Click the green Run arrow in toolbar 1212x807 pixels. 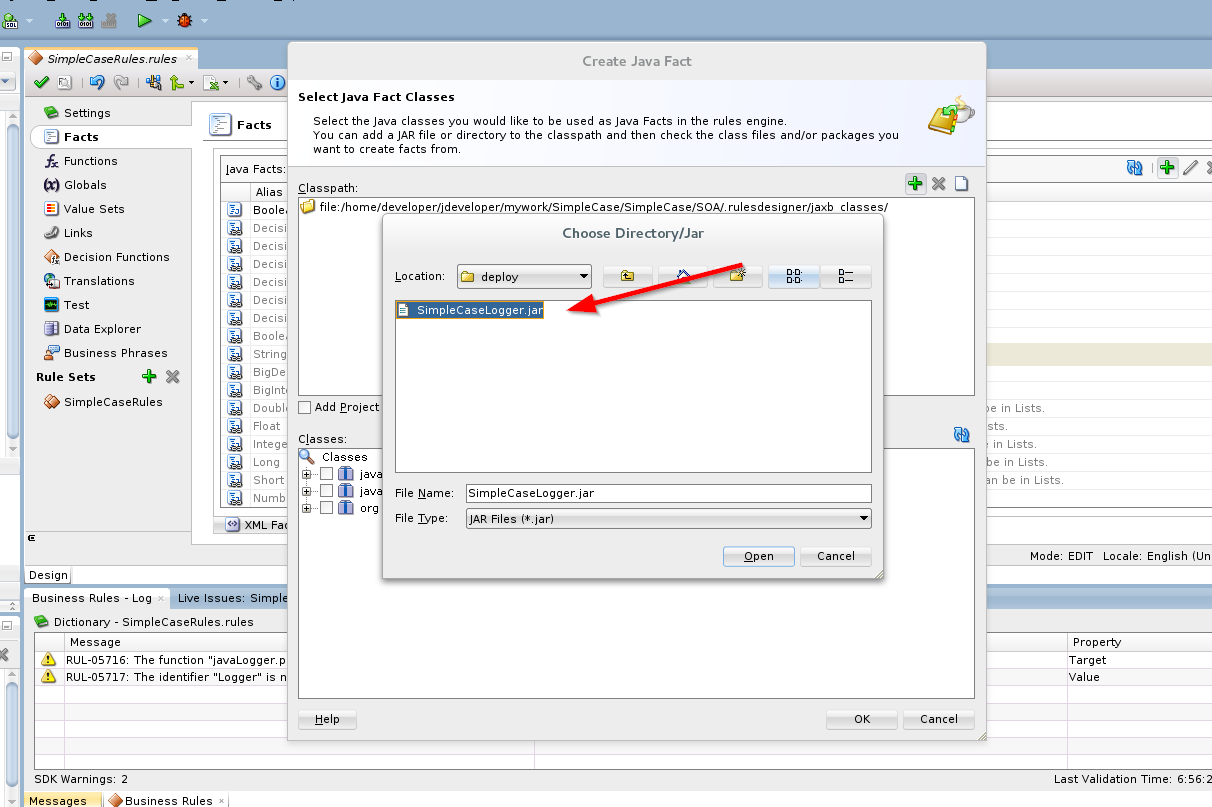pos(144,20)
